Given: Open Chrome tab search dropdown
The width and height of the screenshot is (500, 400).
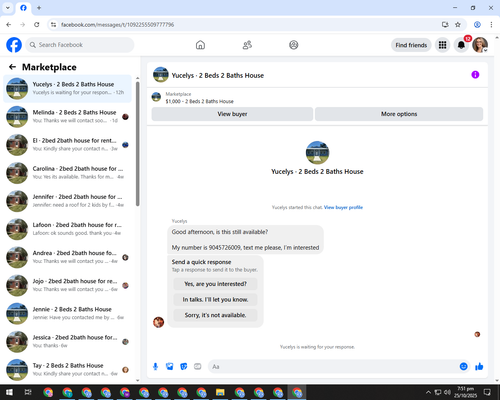Looking at the screenshot, I should [8, 8].
